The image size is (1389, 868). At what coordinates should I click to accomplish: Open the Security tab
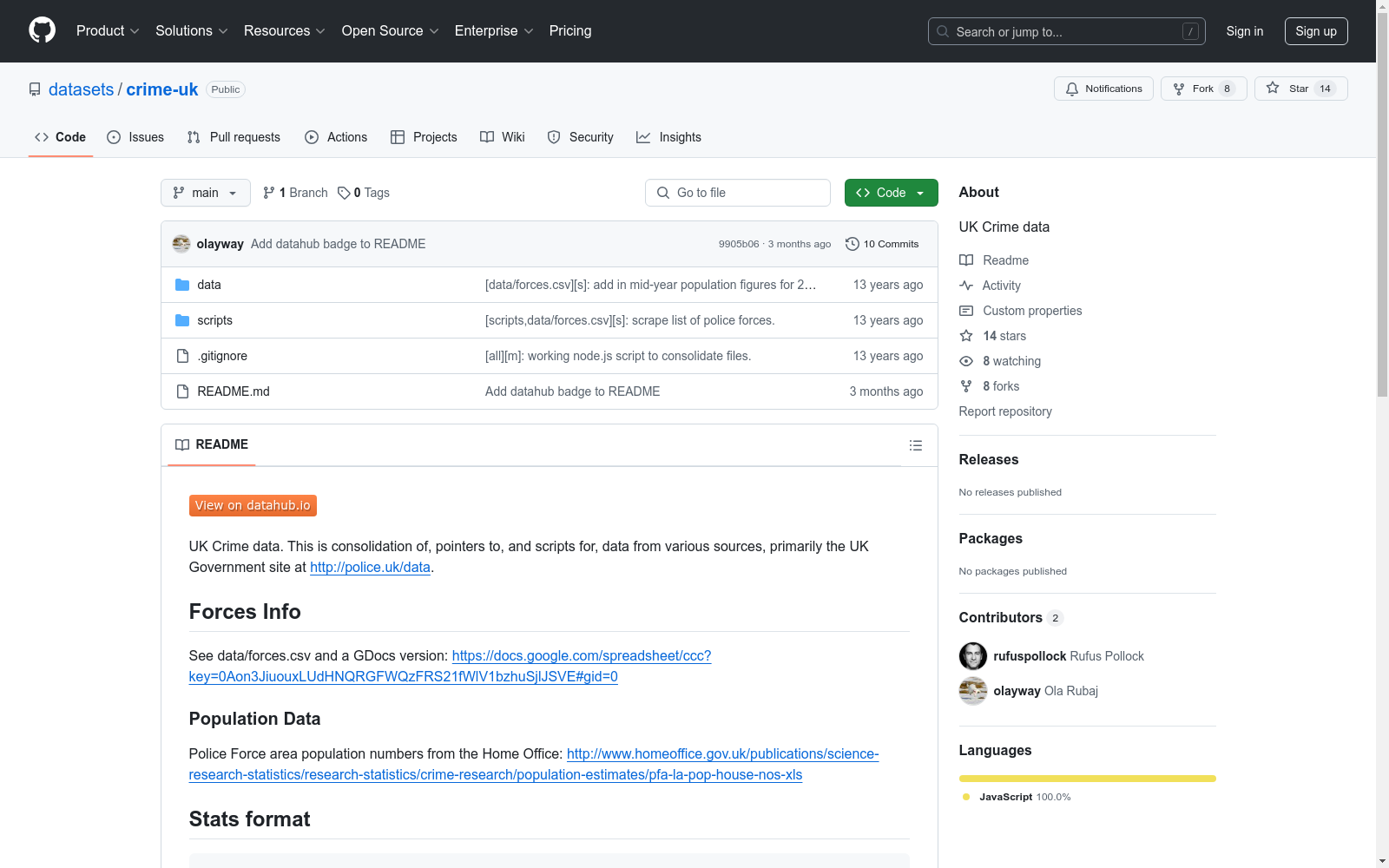point(580,137)
